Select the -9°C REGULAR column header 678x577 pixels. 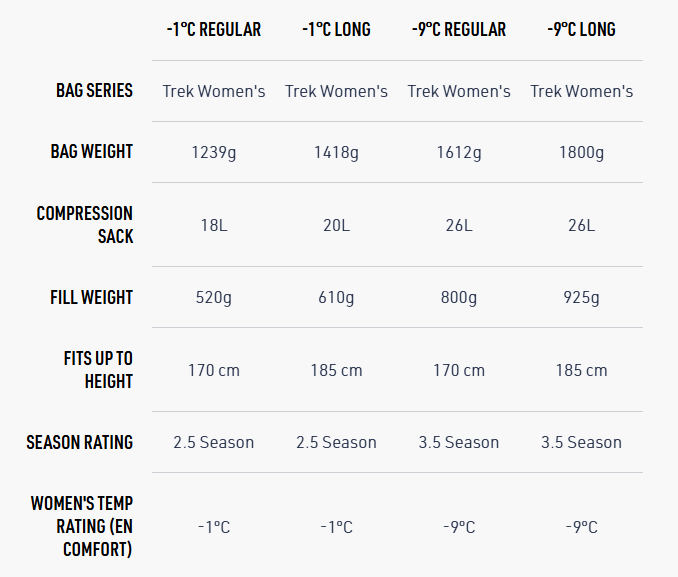point(459,30)
